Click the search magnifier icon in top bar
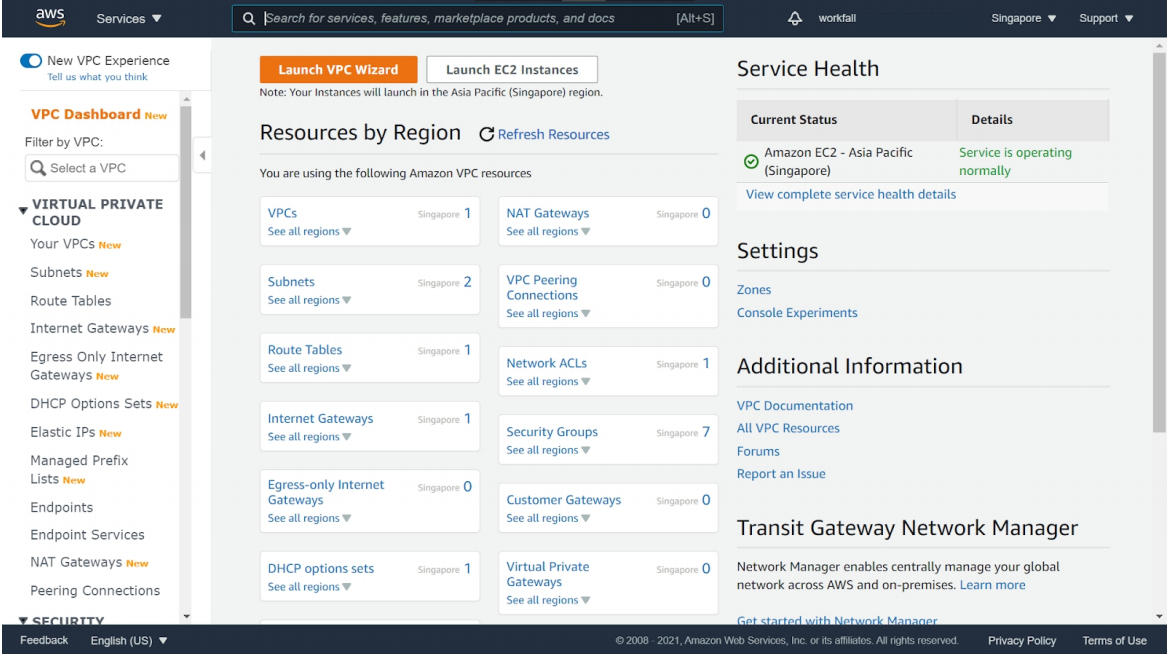1168x654 pixels. coord(249,18)
